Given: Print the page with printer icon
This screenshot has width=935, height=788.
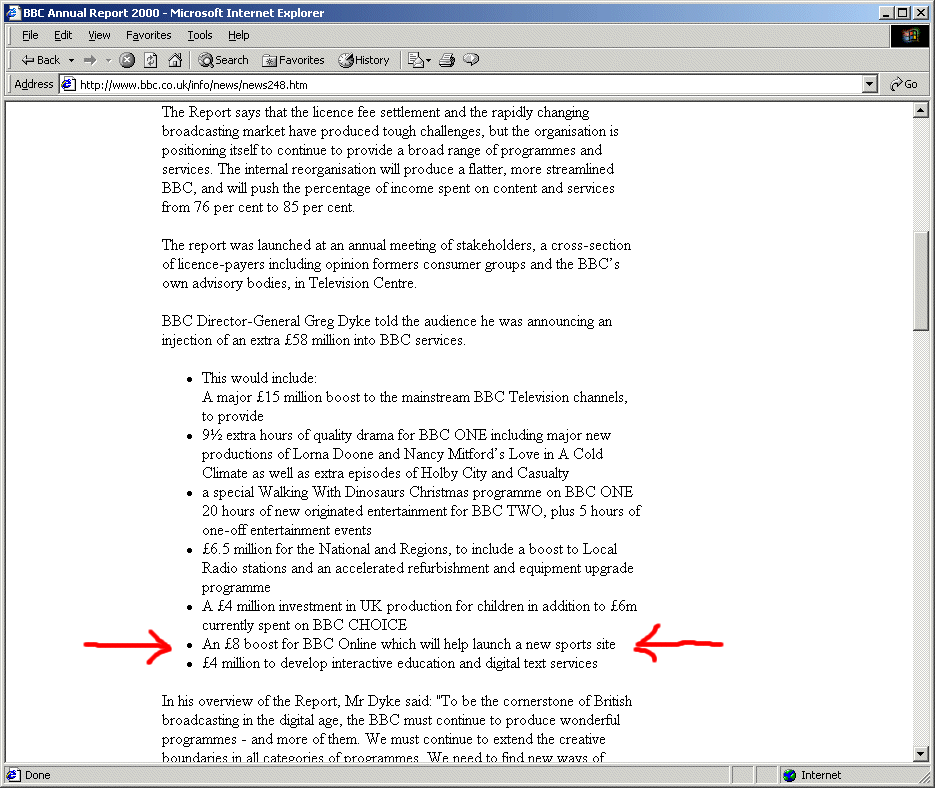Looking at the screenshot, I should 447,60.
